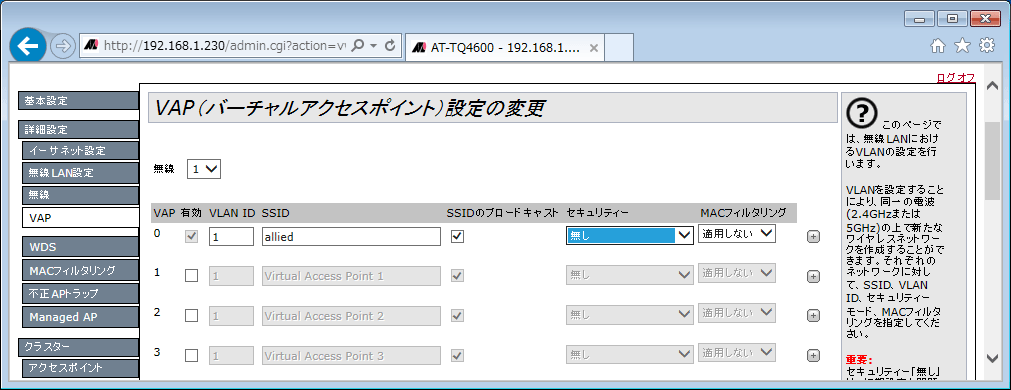This screenshot has width=1011, height=390.
Task: Click the allied SSID input field
Action: (x=351, y=237)
